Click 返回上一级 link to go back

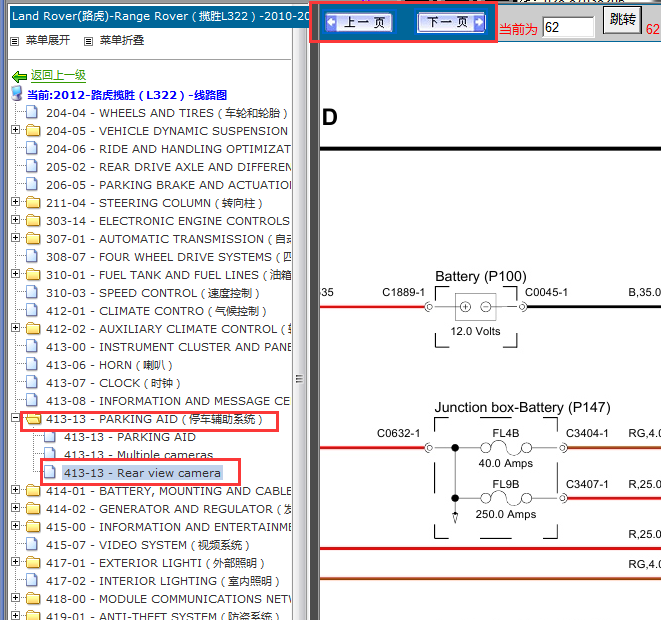[58, 75]
